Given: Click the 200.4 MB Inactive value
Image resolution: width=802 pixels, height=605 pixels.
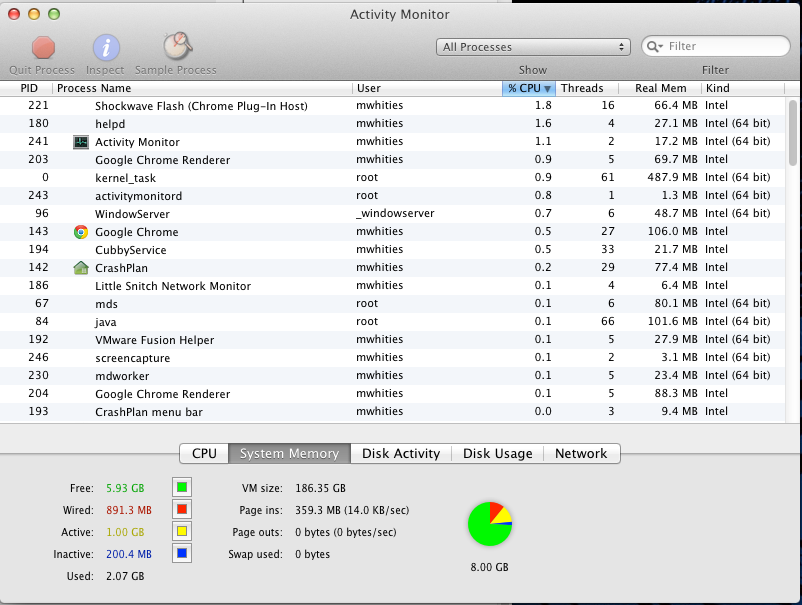Looking at the screenshot, I should (x=129, y=554).
